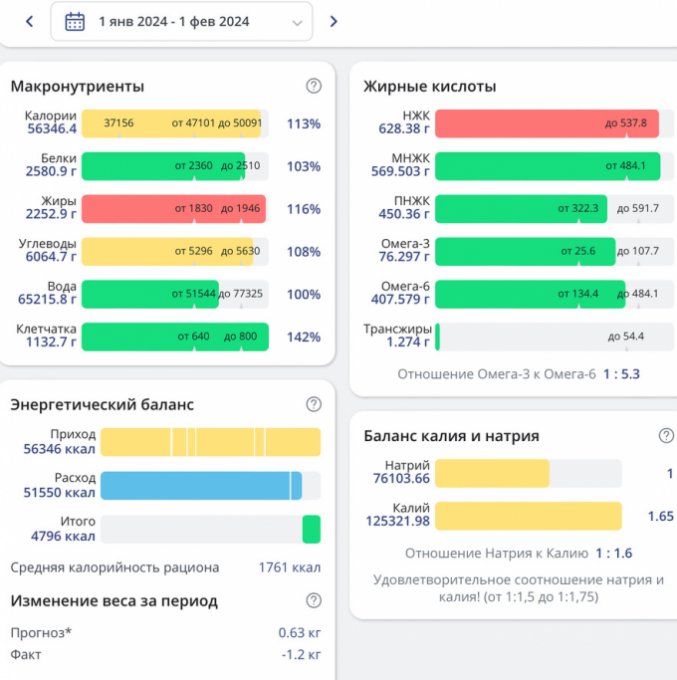Open help icon for Баланс калия и натрия
This screenshot has height=680, width=677.
(666, 435)
